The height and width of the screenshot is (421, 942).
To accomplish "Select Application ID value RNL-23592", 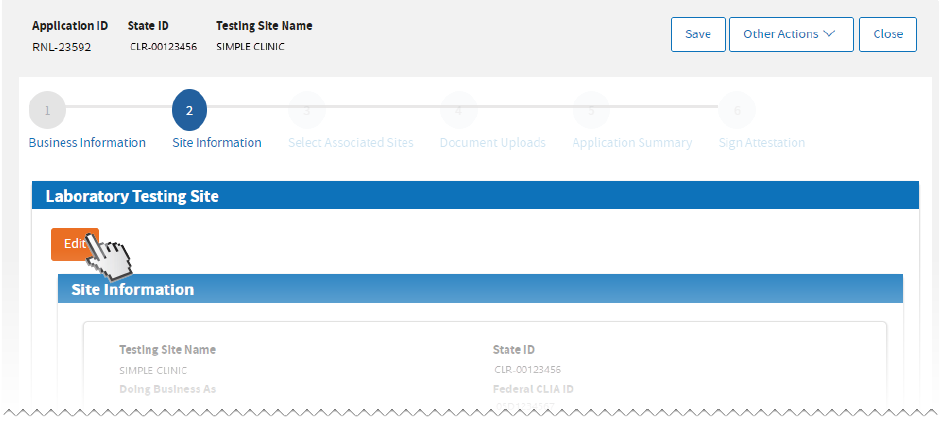I will 61,46.
